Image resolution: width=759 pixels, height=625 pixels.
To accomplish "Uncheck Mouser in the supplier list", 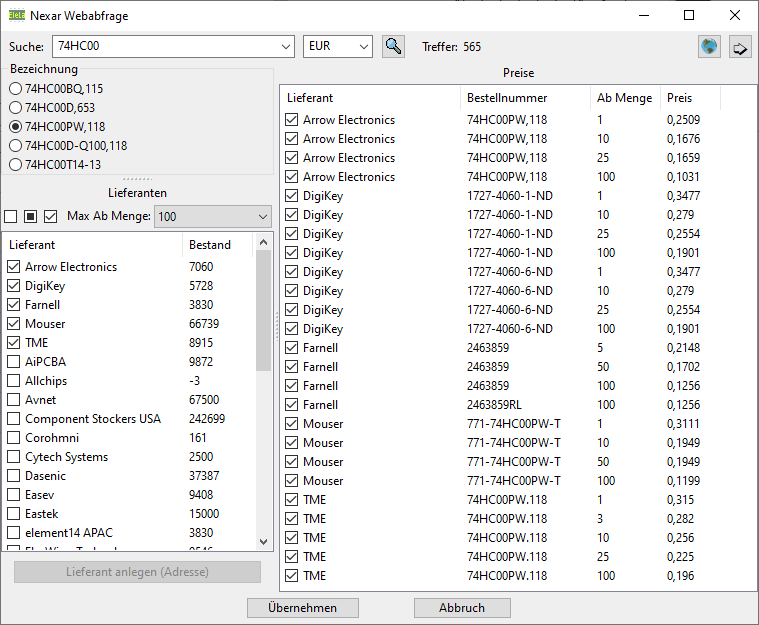I will (x=14, y=324).
